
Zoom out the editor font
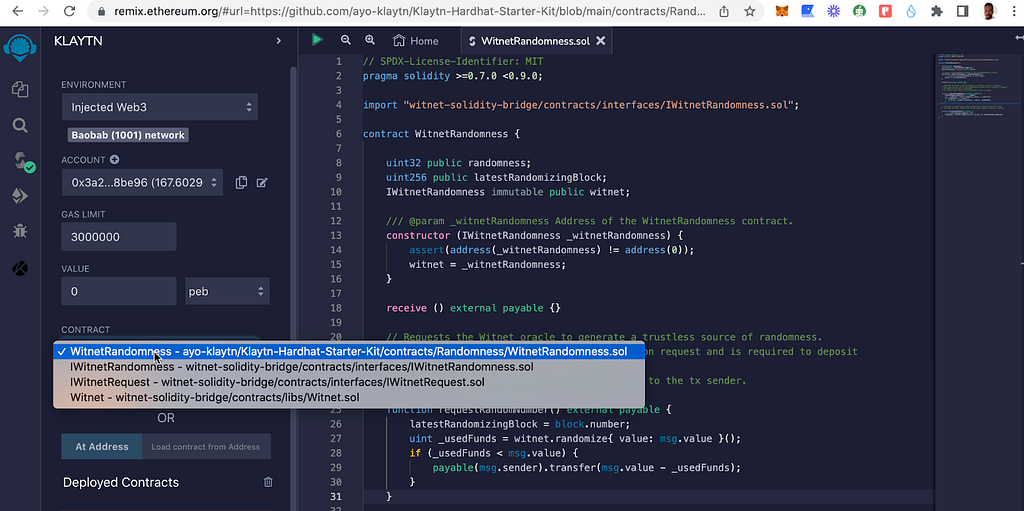(x=346, y=40)
